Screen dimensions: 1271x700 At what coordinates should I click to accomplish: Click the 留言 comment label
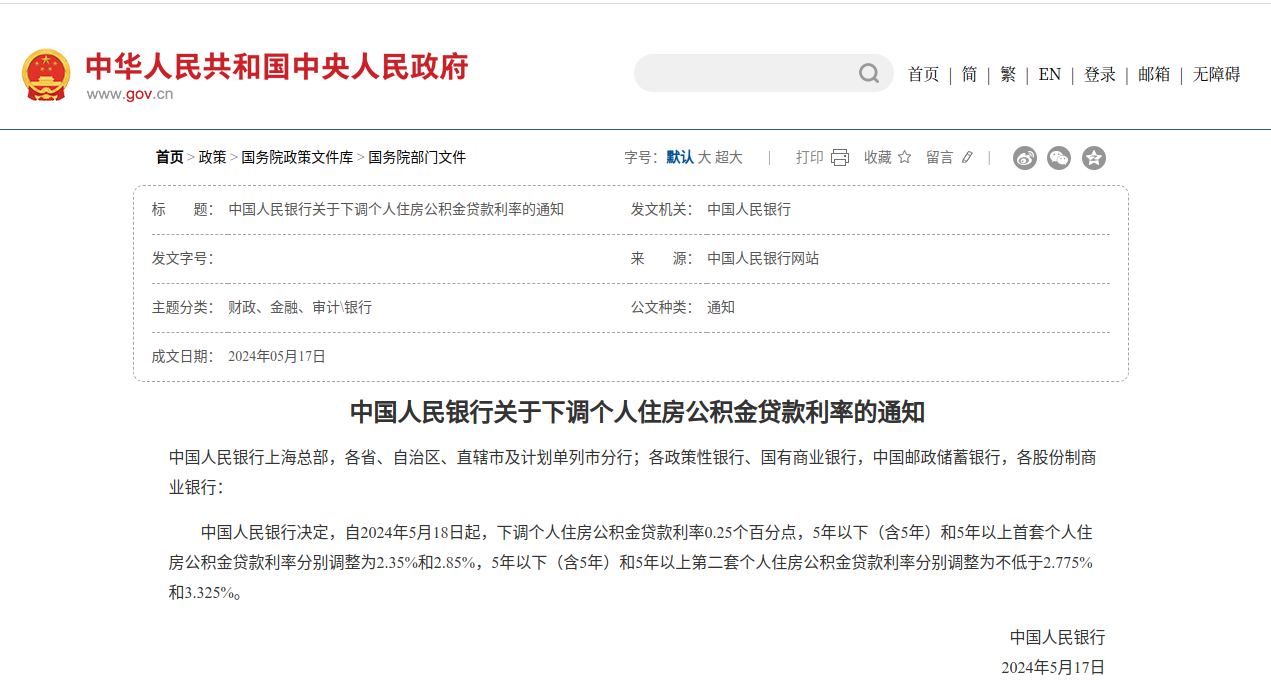click(x=940, y=157)
